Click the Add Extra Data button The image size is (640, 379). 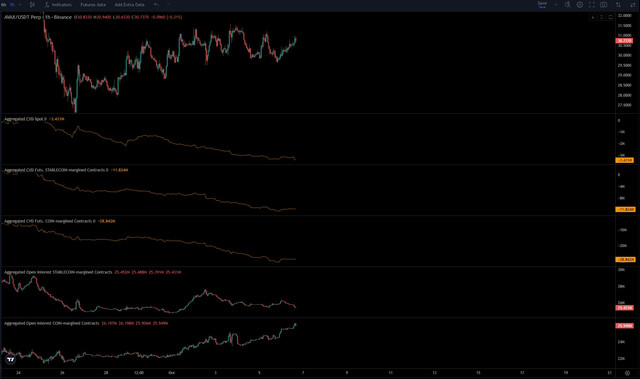pyautogui.click(x=129, y=4)
